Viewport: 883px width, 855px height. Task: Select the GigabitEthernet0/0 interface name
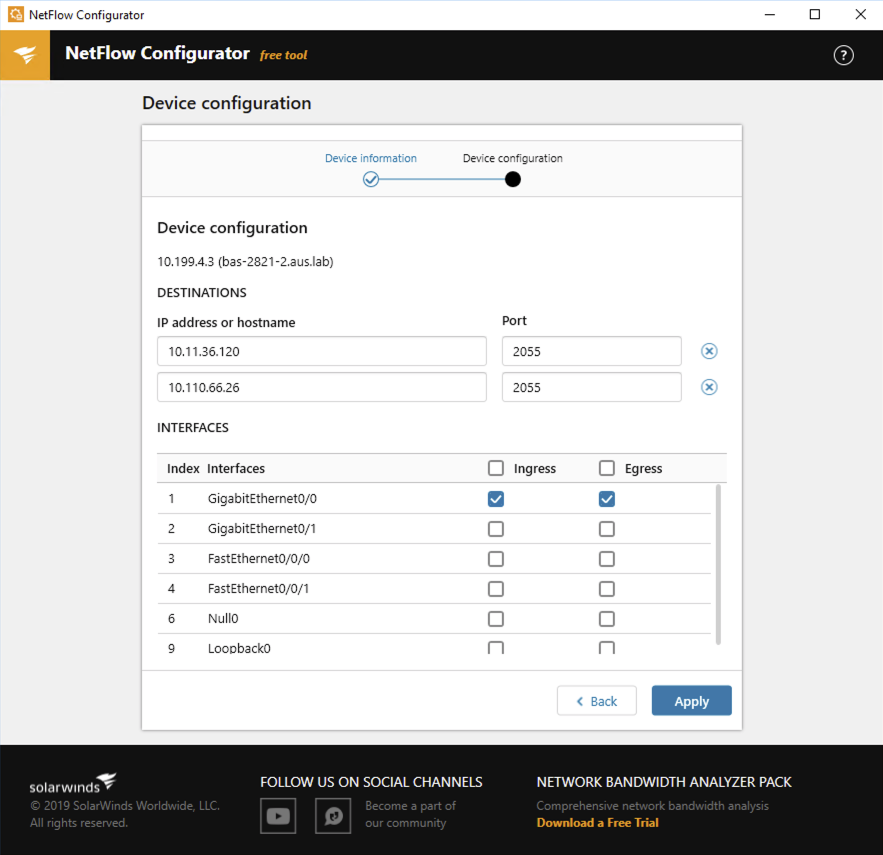coord(262,498)
